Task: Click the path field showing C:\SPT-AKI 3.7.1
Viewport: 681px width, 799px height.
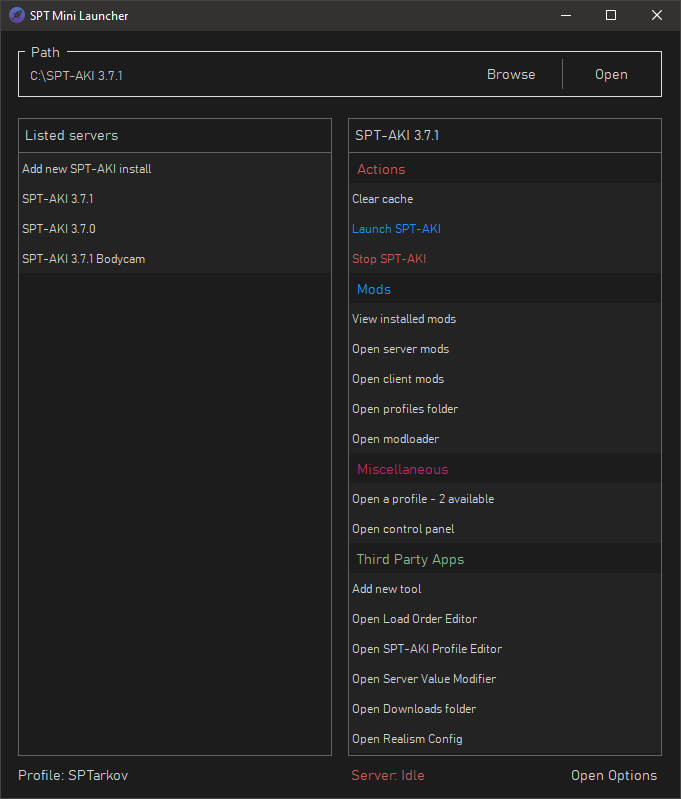Action: 242,76
